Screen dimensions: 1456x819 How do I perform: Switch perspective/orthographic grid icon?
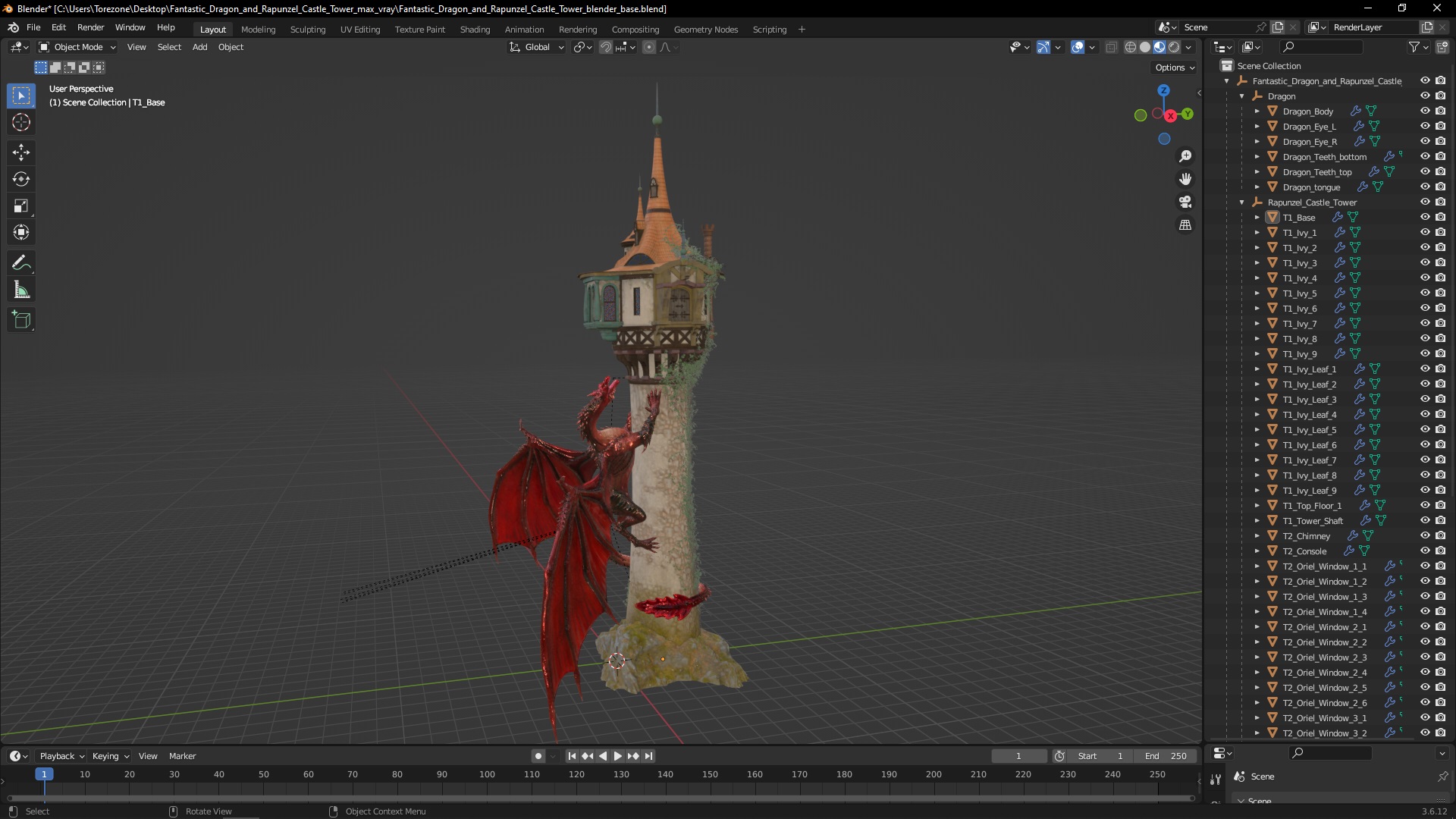[x=1185, y=225]
